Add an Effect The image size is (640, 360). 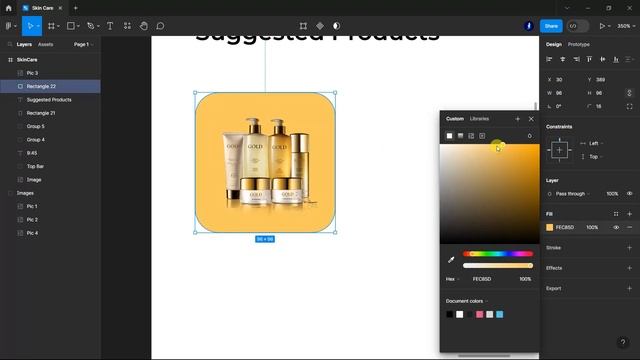pos(629,268)
